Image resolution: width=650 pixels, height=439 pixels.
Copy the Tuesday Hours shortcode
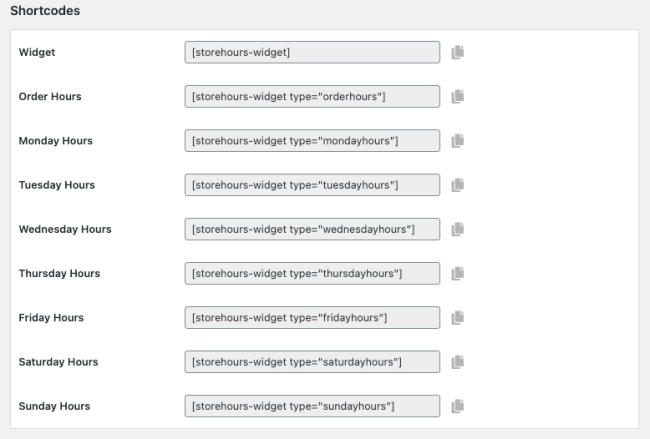pos(459,185)
